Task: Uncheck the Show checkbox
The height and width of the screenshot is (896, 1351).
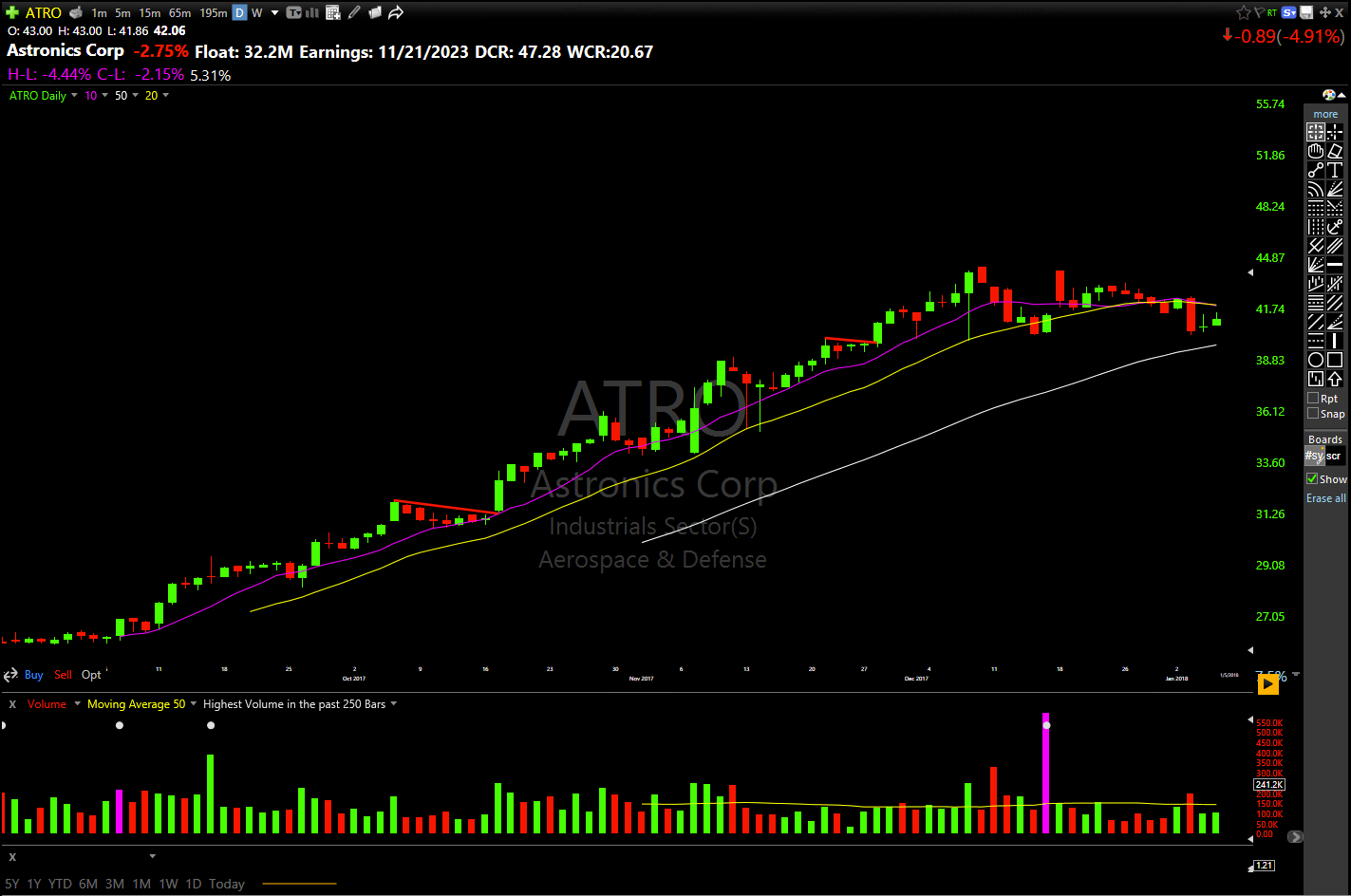Action: coord(1313,479)
